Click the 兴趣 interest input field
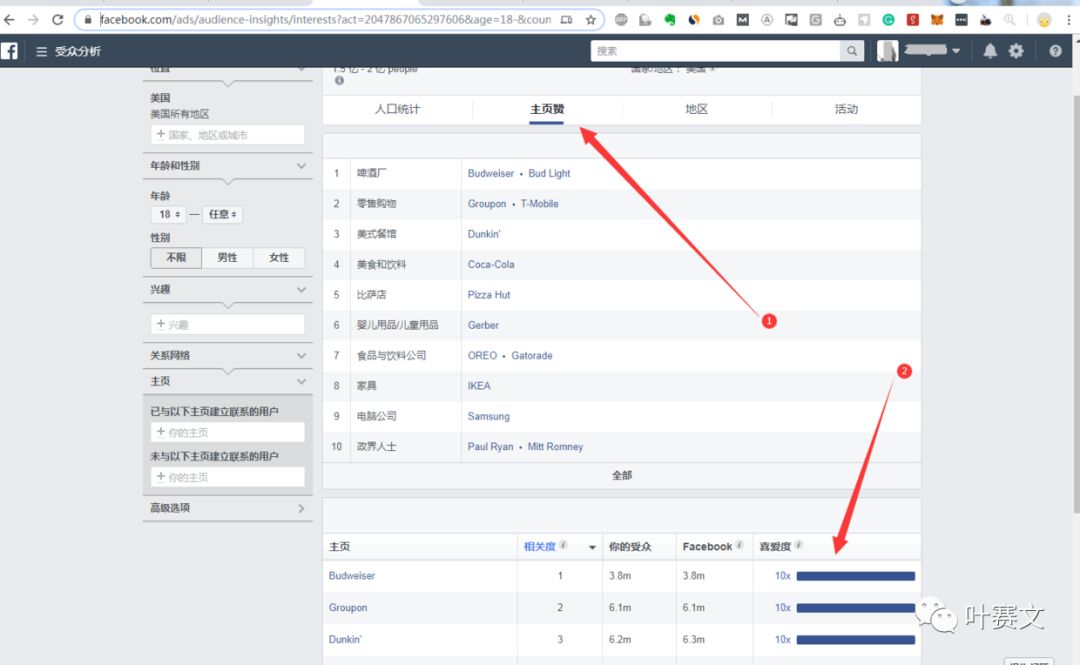This screenshot has width=1080, height=665. click(x=227, y=324)
